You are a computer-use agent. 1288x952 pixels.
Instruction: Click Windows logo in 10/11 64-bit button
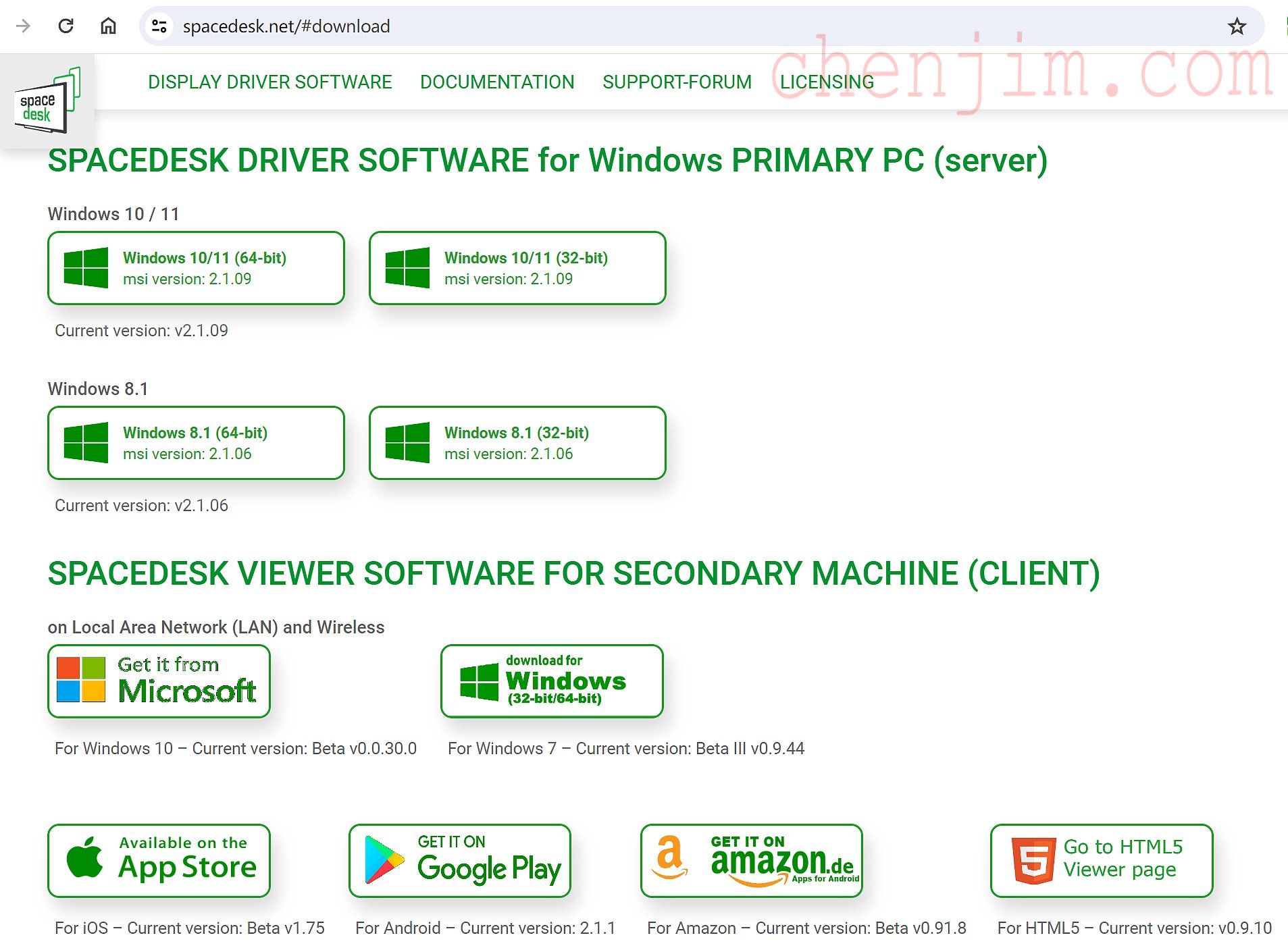(86, 268)
